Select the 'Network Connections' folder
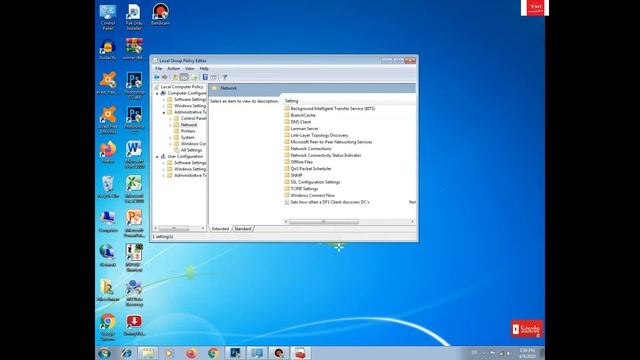Screen dimensions: 640x360 click(308, 149)
